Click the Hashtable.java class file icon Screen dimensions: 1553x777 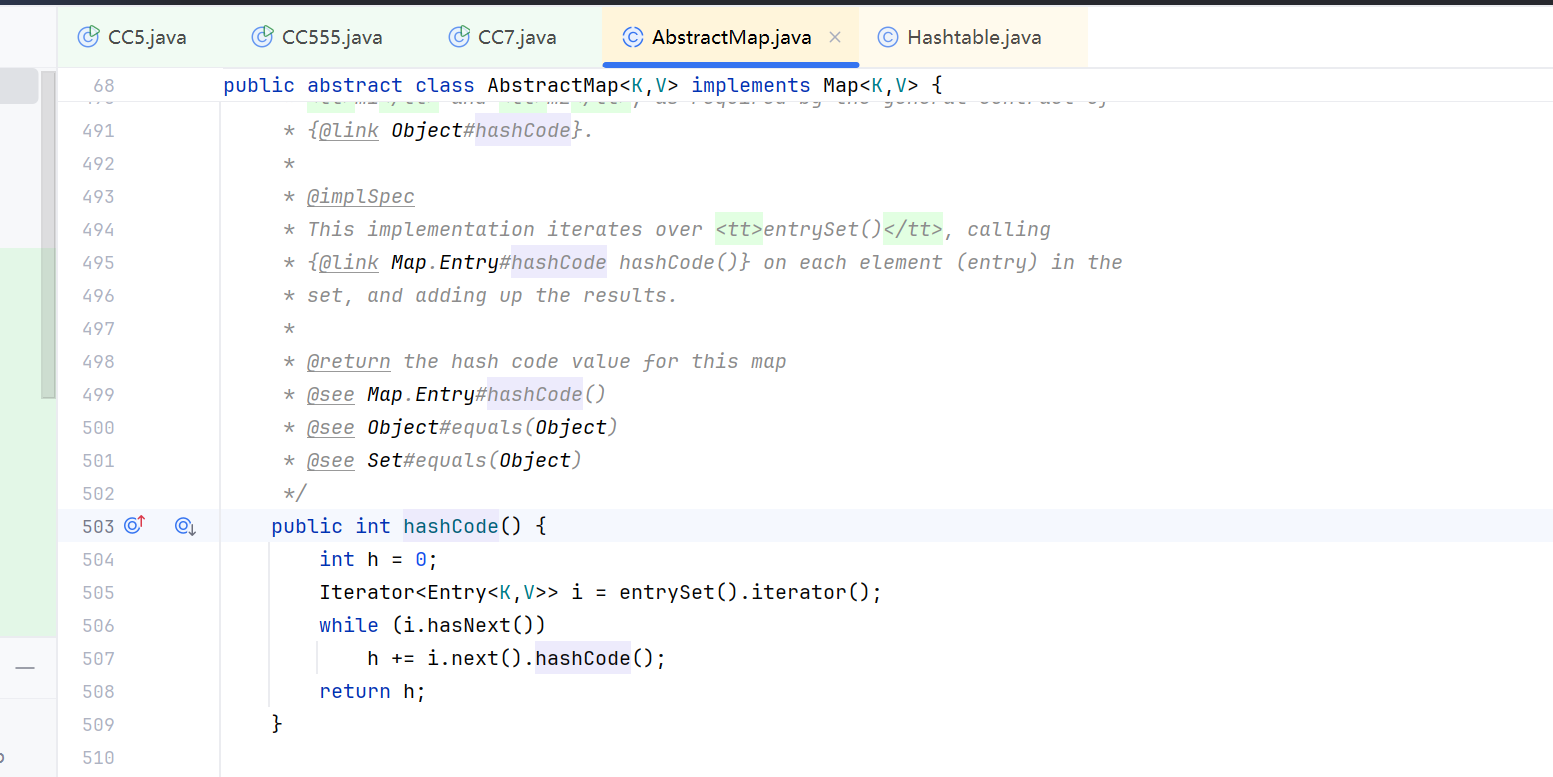click(887, 38)
